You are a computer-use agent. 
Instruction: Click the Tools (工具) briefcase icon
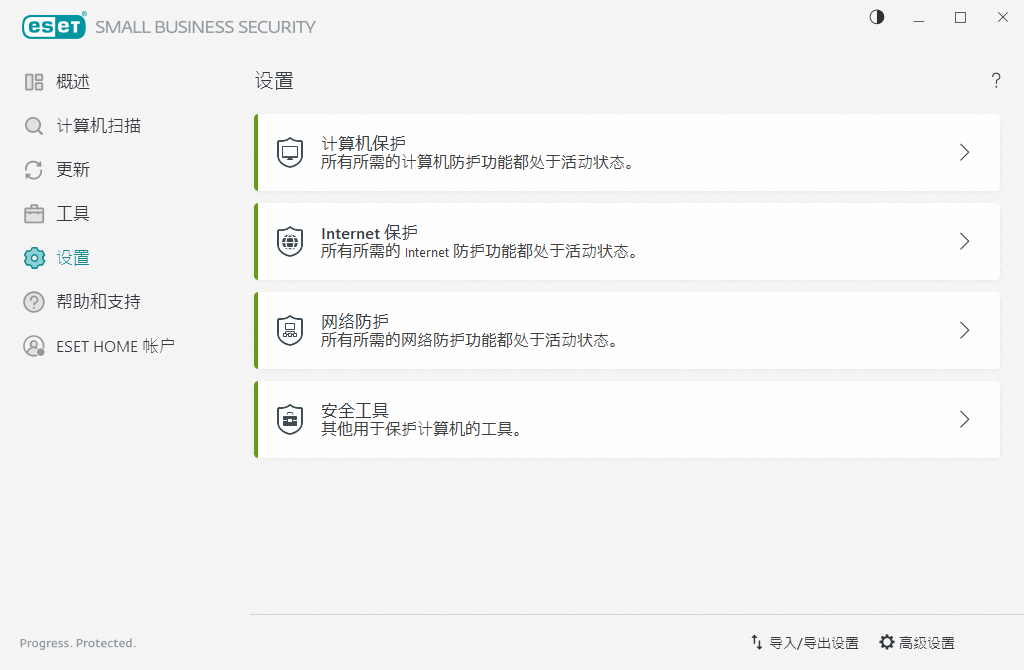click(34, 214)
